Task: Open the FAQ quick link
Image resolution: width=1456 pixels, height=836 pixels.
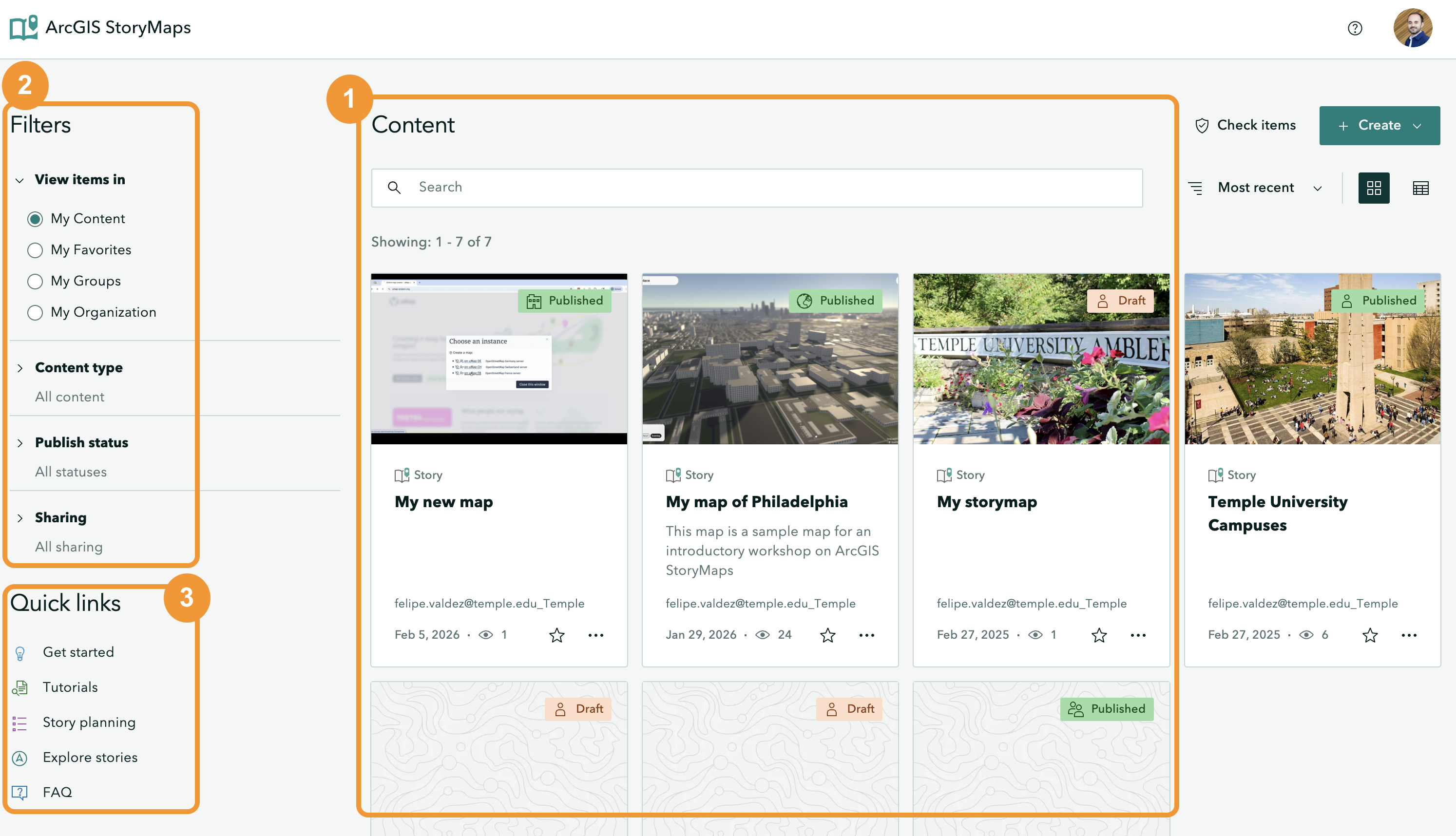Action: [x=57, y=792]
